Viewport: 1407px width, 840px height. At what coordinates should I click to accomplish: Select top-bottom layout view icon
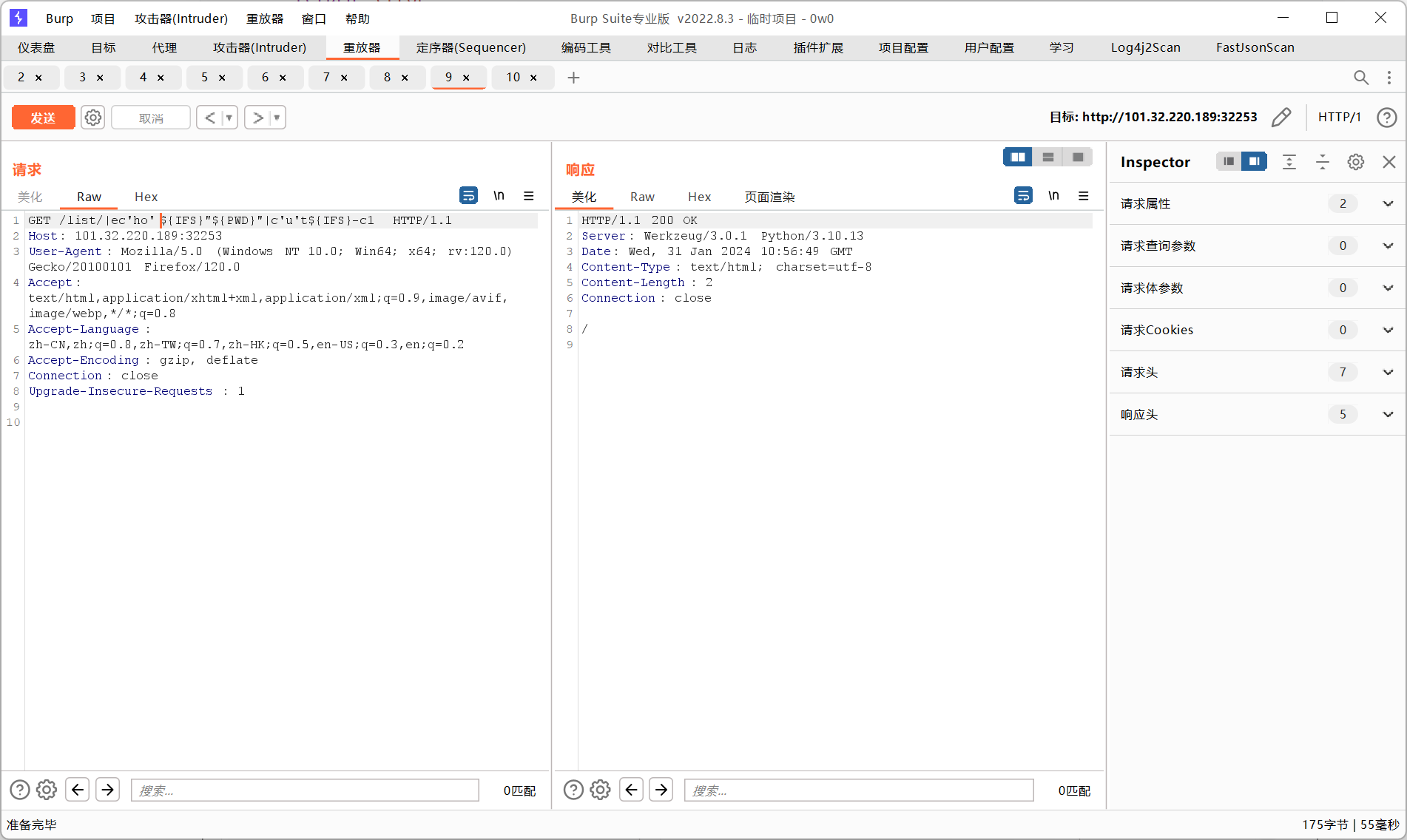[x=1048, y=157]
